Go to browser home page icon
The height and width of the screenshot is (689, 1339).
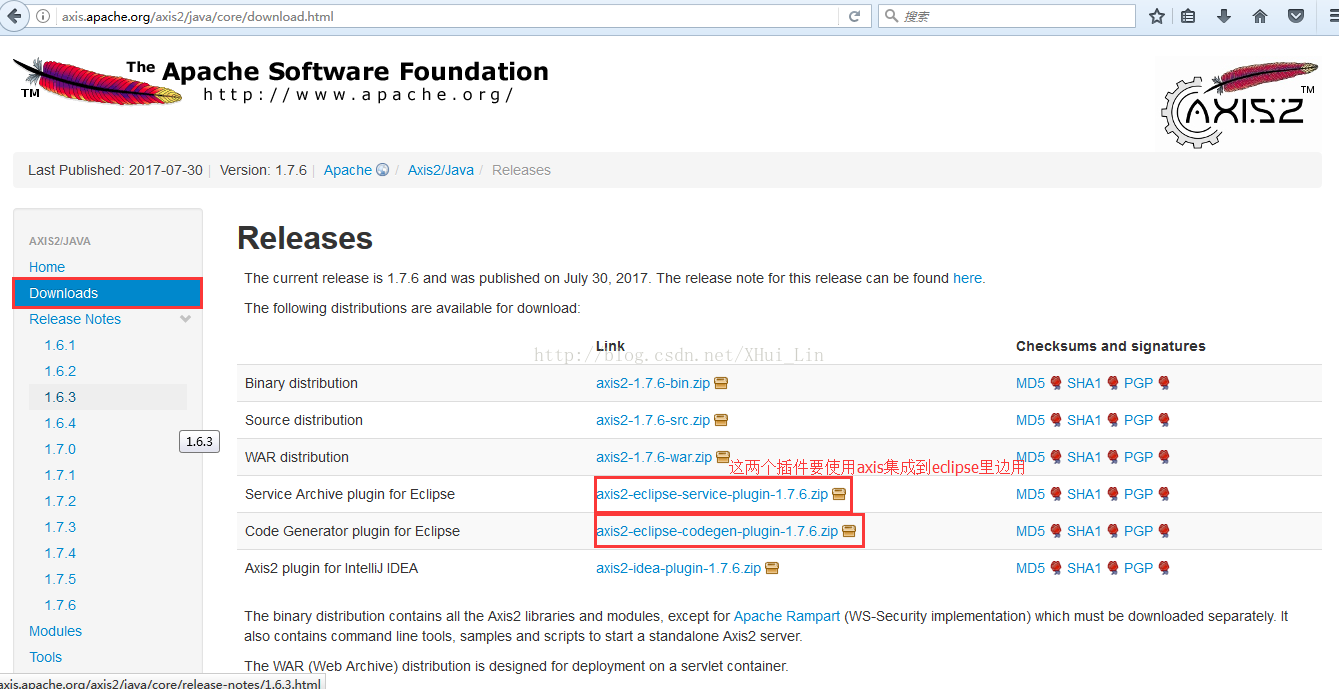tap(1260, 16)
